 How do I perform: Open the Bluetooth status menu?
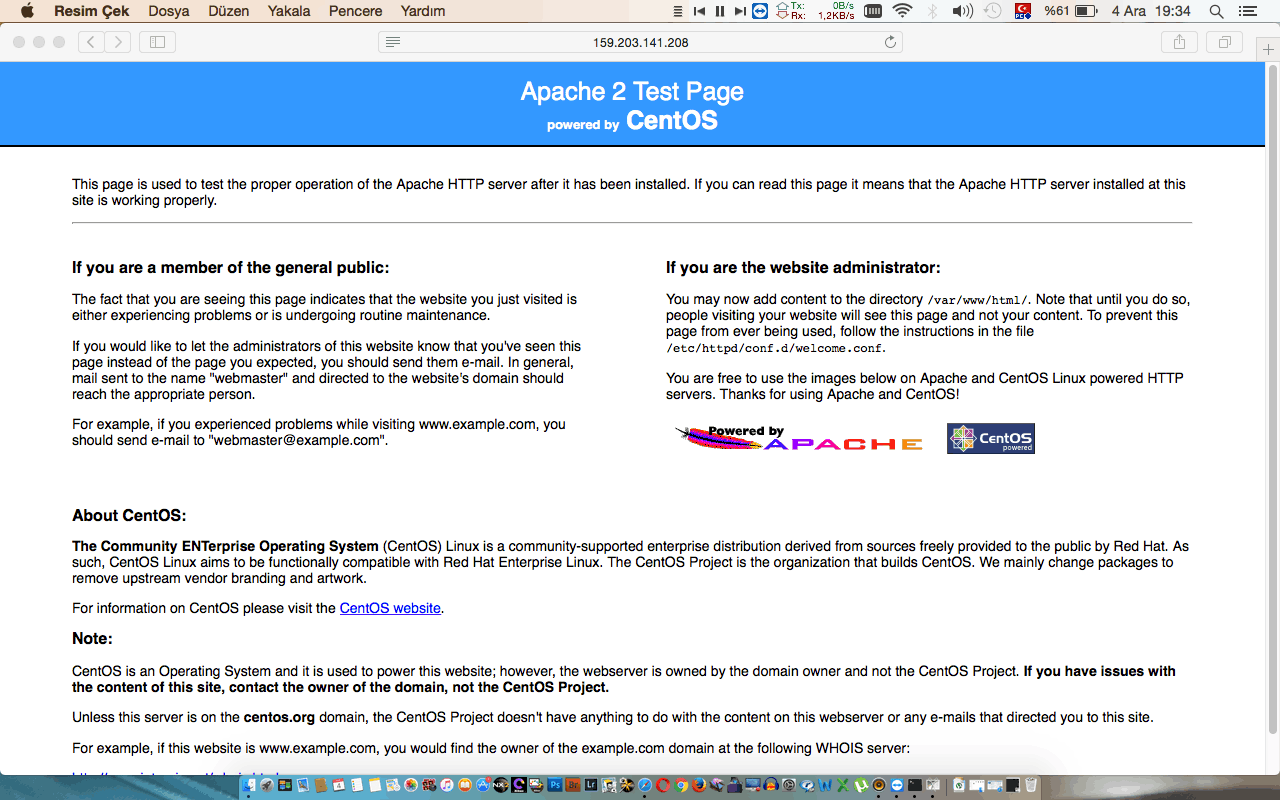point(933,11)
